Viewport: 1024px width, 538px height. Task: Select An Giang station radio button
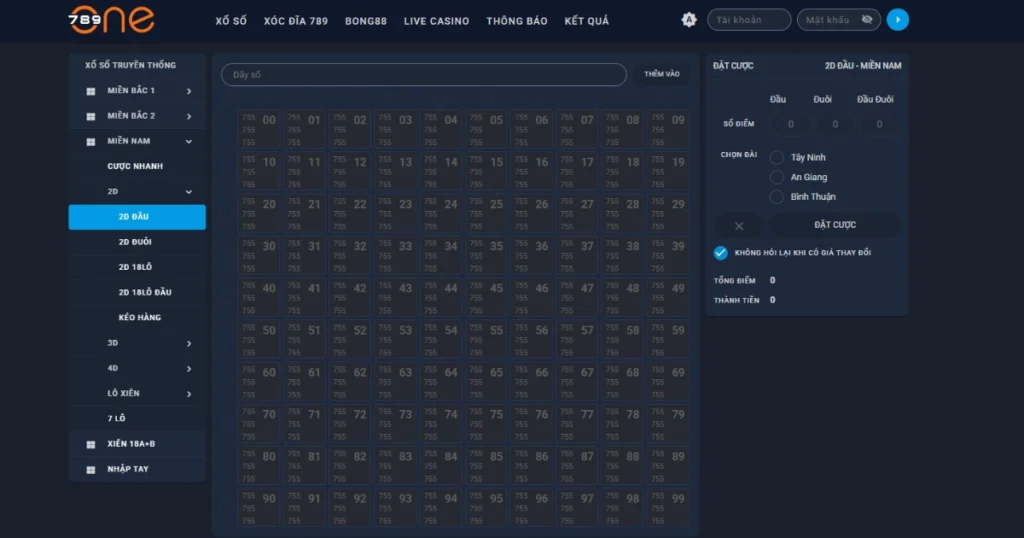click(776, 177)
